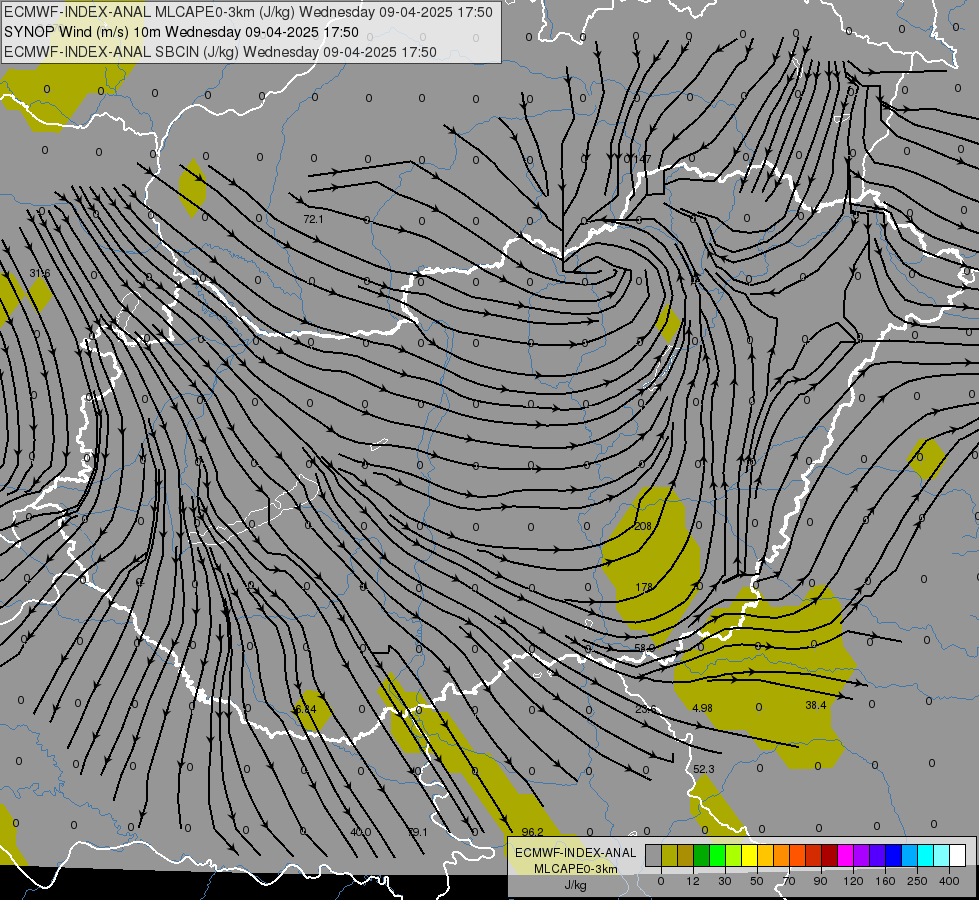Click the map value 96.2
This screenshot has width=979, height=900.
point(533,832)
